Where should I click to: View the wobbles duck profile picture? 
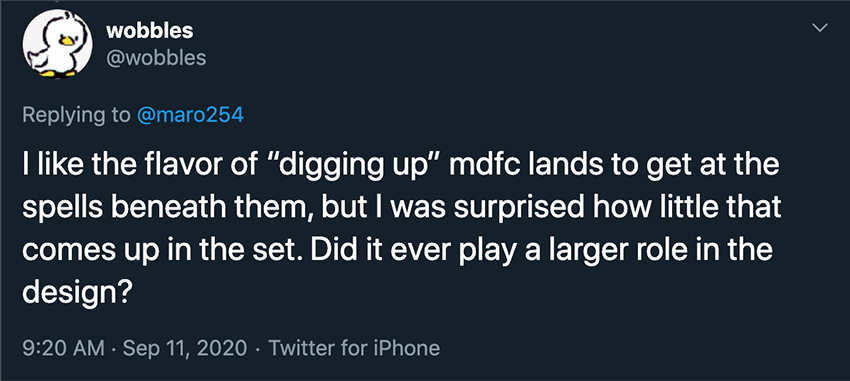[x=58, y=44]
